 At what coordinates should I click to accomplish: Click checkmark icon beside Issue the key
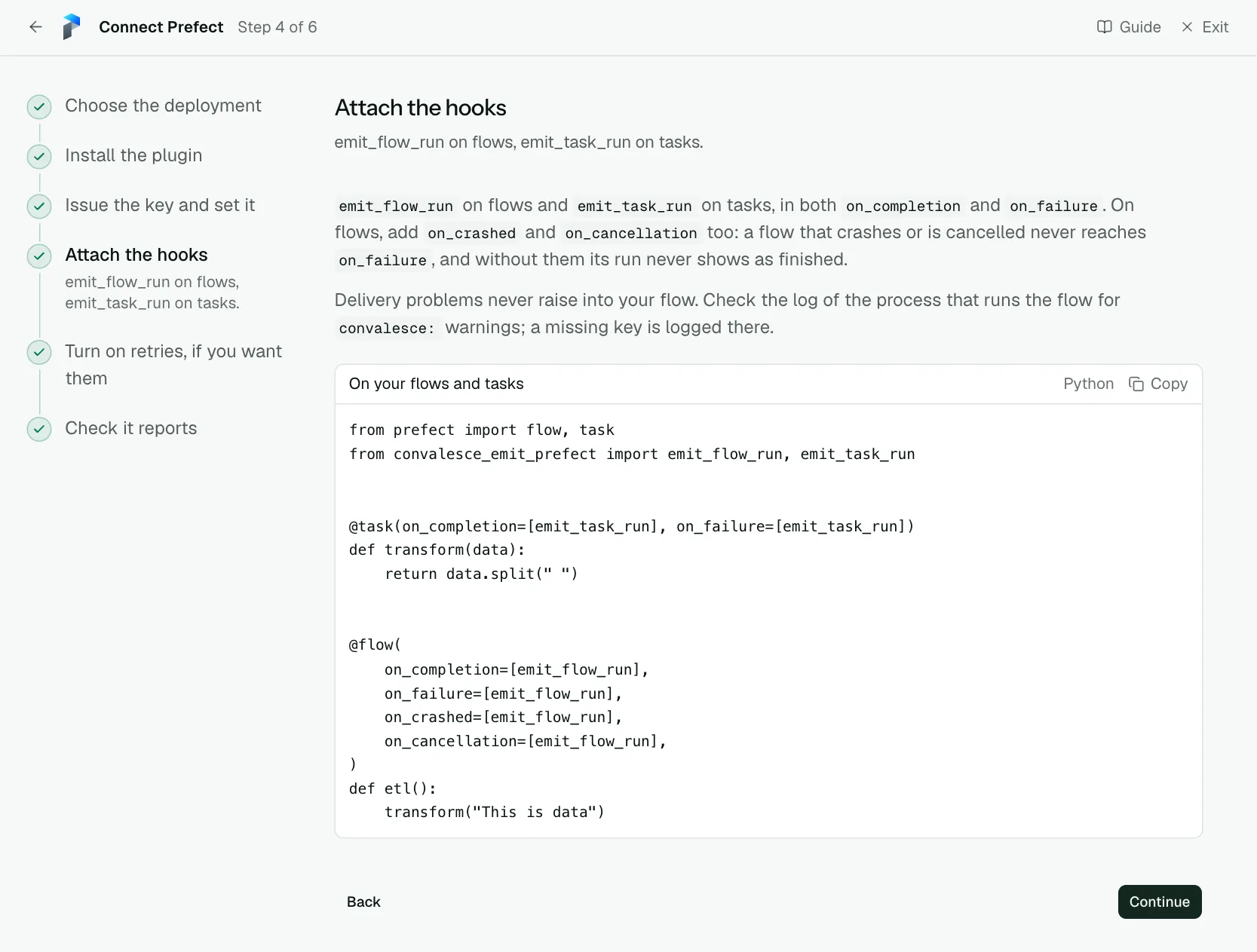click(39, 207)
